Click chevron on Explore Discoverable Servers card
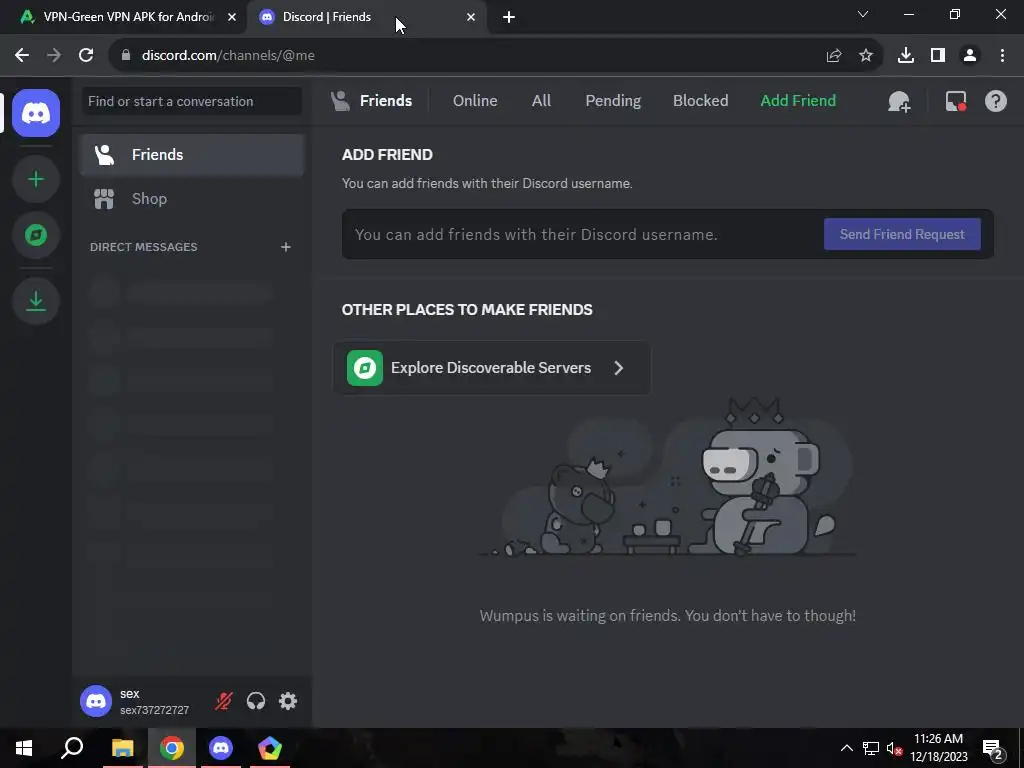Screen dimensions: 1024x768 click(x=618, y=368)
